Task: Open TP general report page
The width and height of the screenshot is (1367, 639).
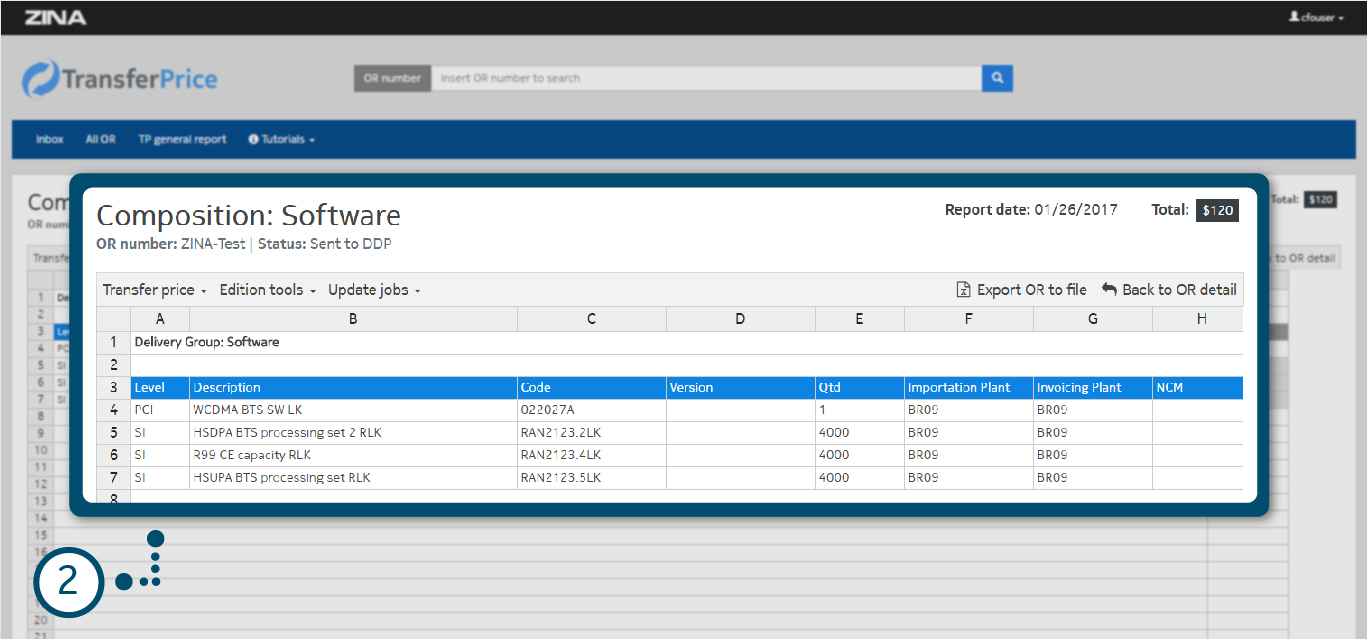Action: (x=182, y=140)
